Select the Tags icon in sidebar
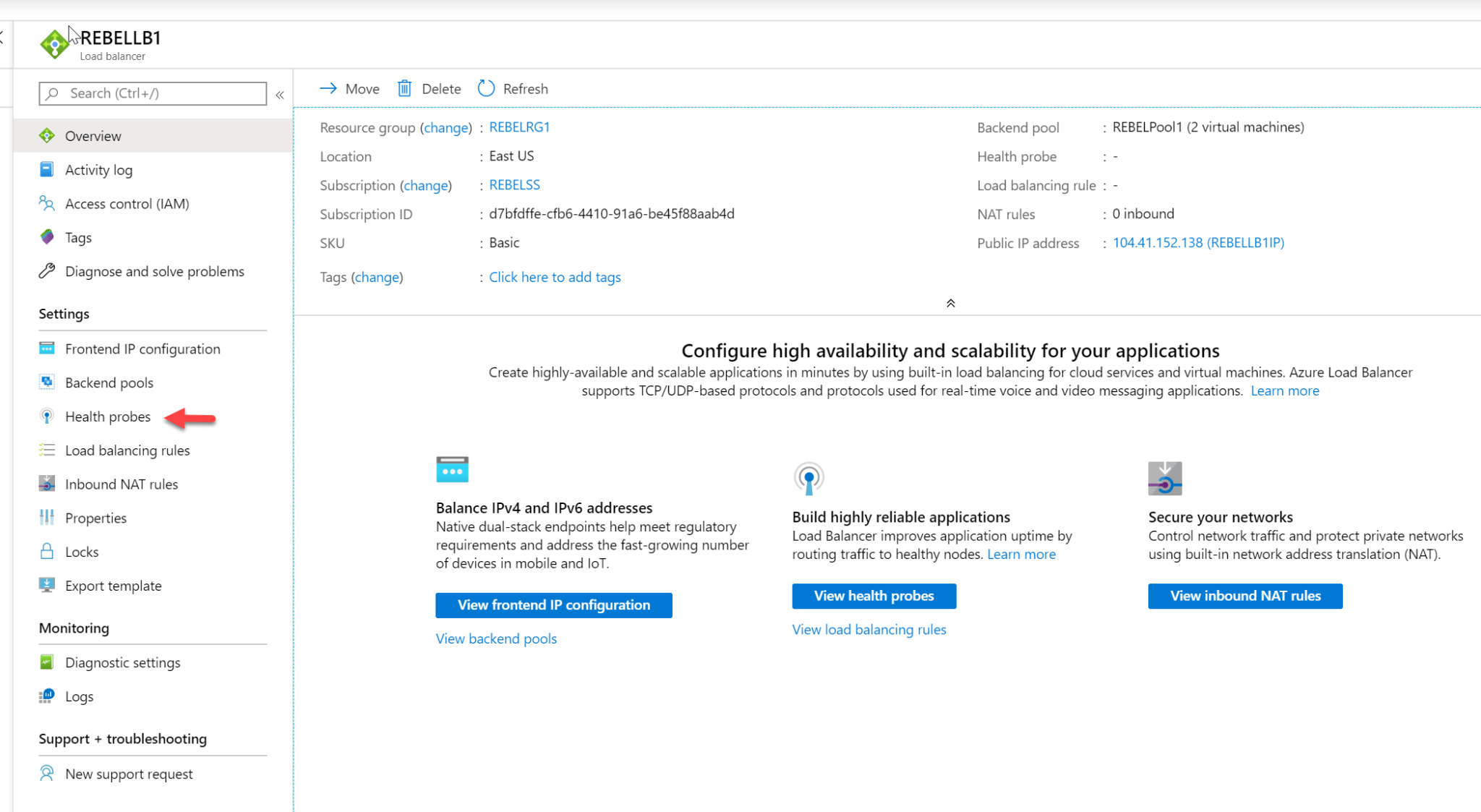The height and width of the screenshot is (812, 1481). [46, 237]
